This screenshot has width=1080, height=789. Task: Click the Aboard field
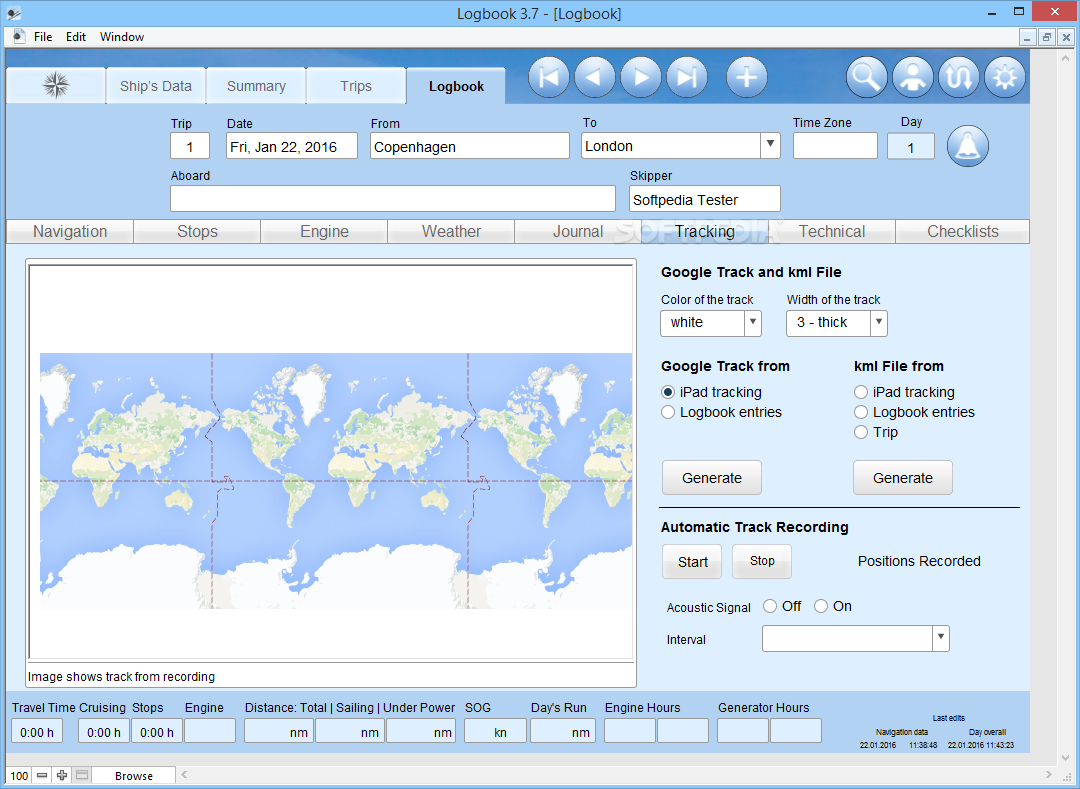(x=393, y=198)
